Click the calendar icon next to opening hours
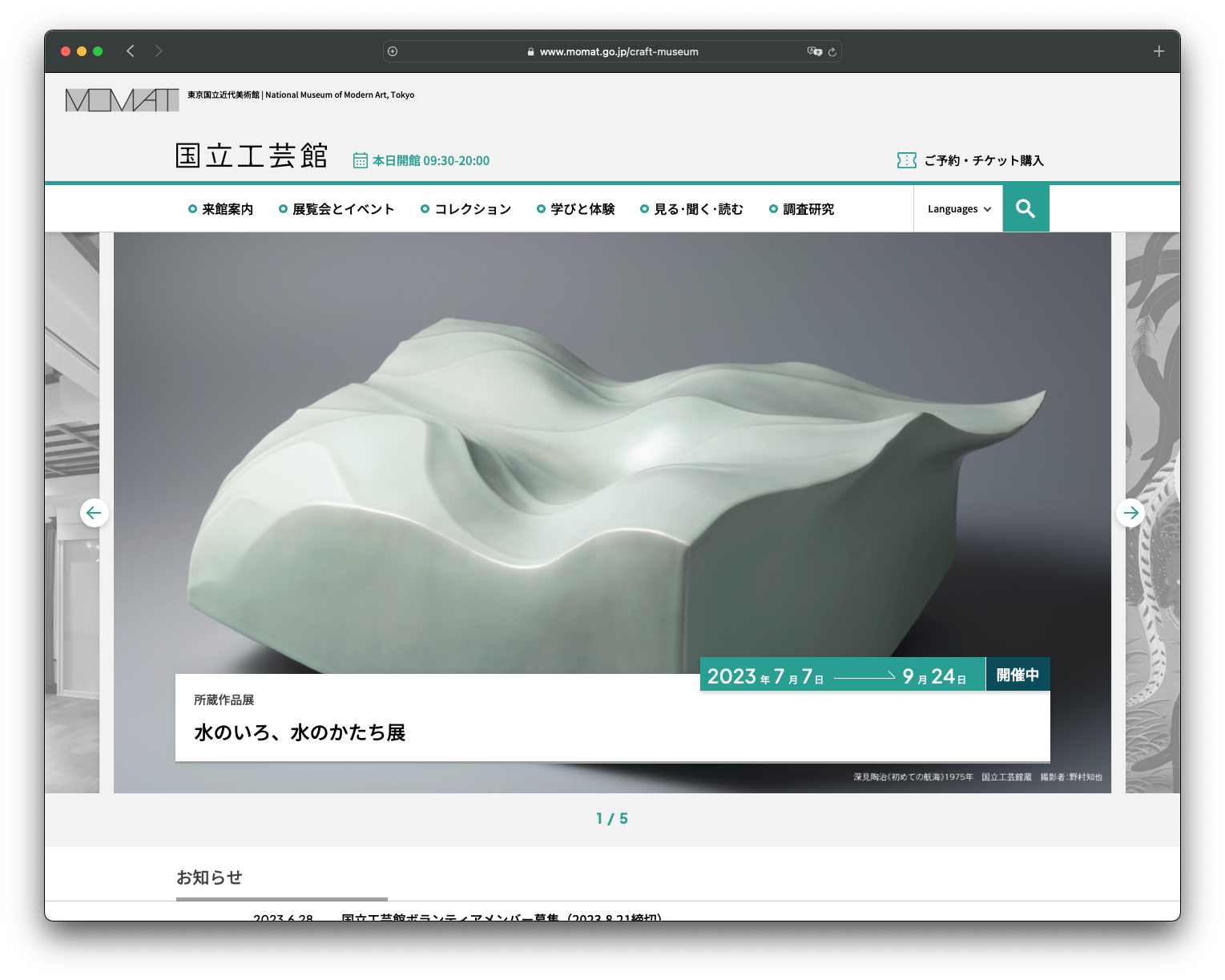 (x=361, y=161)
